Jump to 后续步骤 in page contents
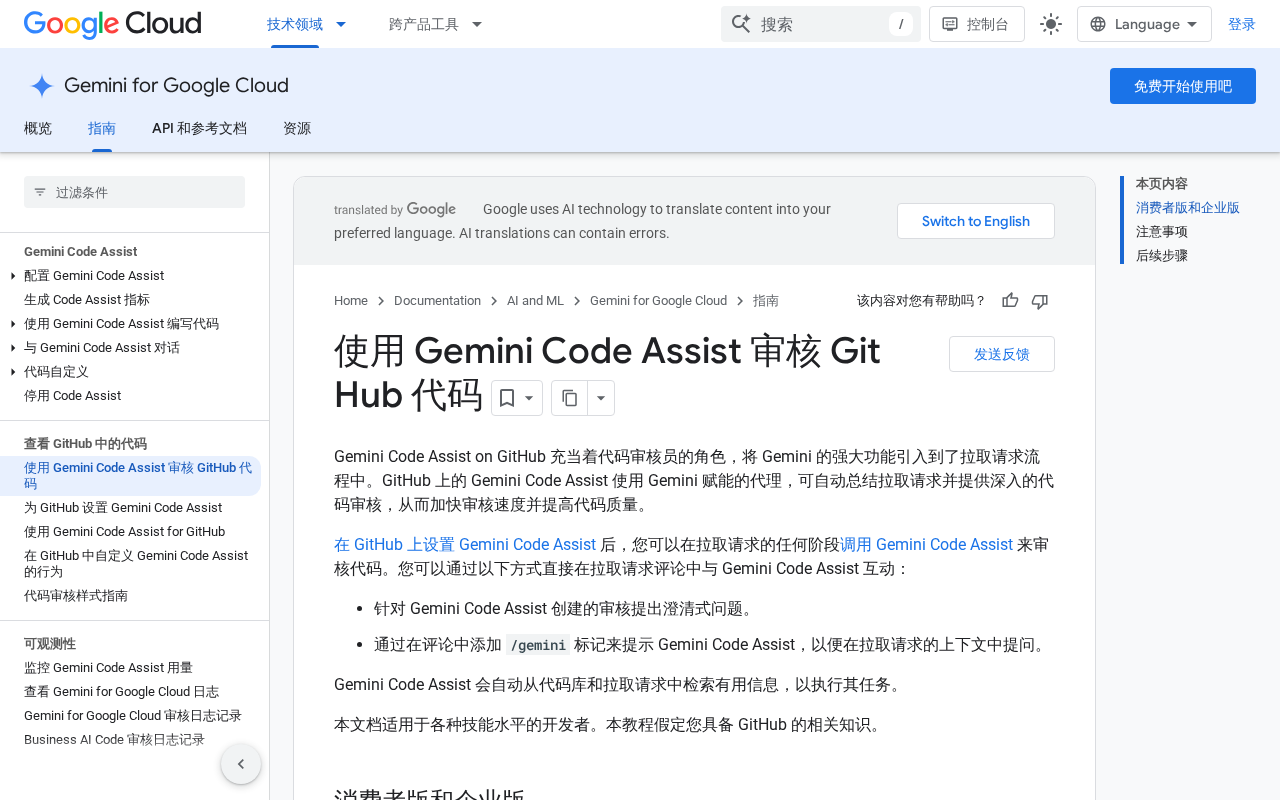This screenshot has height=800, width=1280. [x=1162, y=256]
